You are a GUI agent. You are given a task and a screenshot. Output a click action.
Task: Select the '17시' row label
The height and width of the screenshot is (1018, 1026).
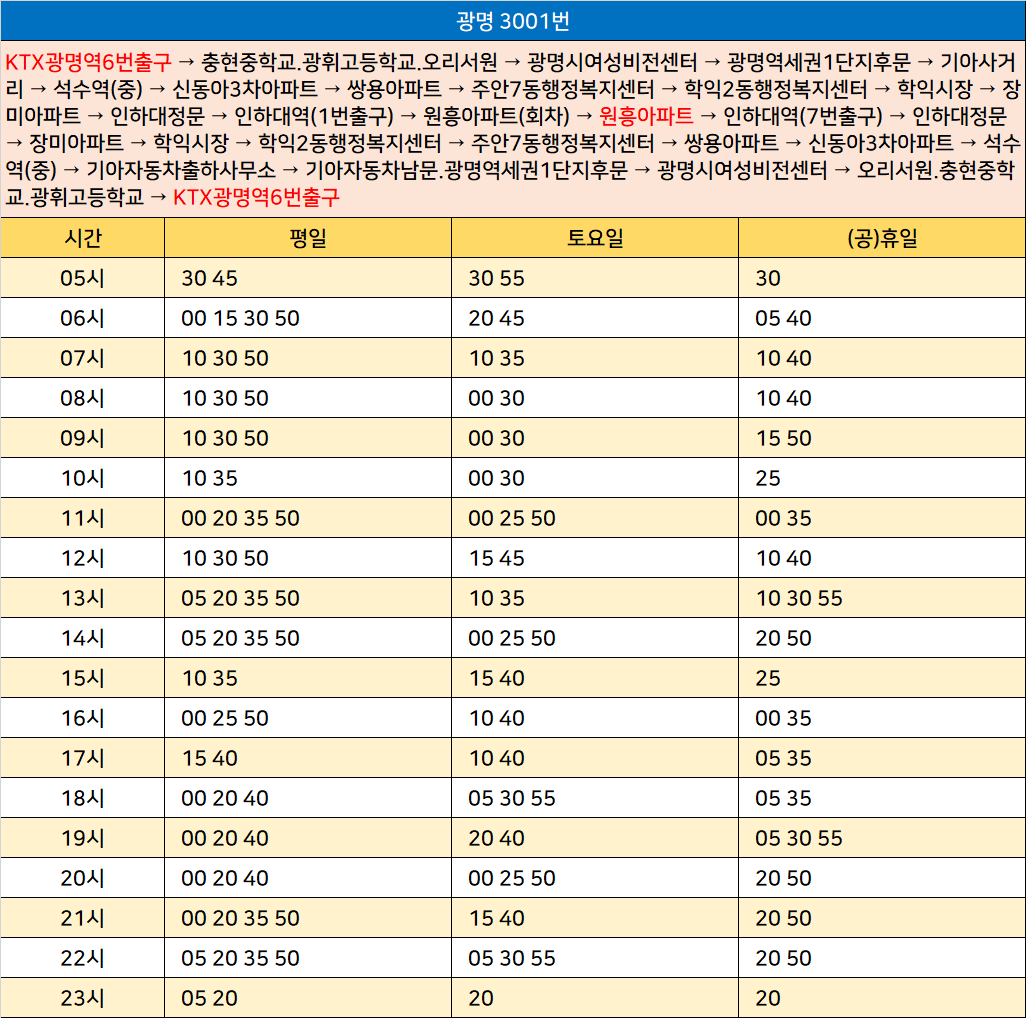coord(82,758)
